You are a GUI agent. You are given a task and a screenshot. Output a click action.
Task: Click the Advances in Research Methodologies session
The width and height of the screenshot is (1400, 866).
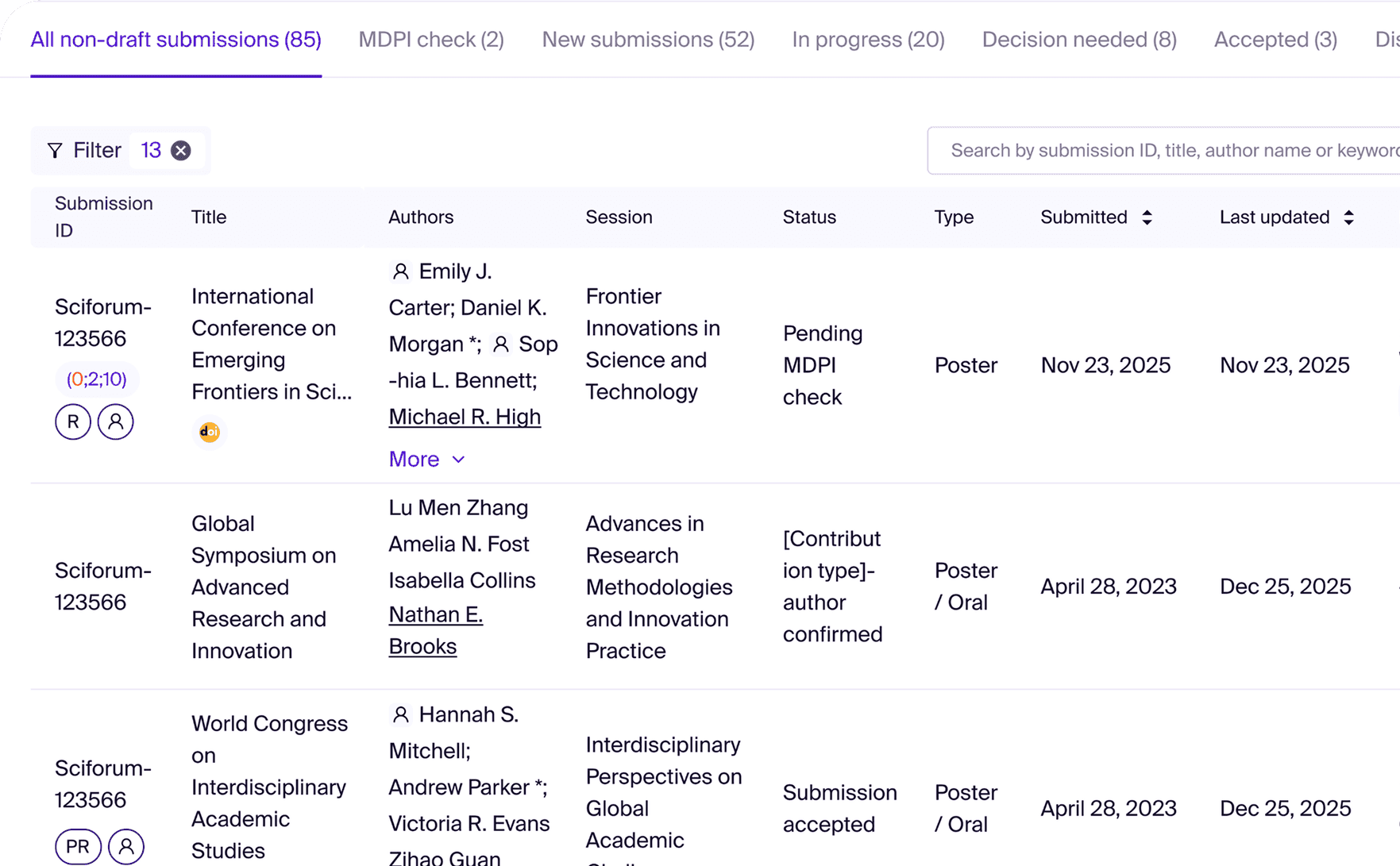click(659, 587)
